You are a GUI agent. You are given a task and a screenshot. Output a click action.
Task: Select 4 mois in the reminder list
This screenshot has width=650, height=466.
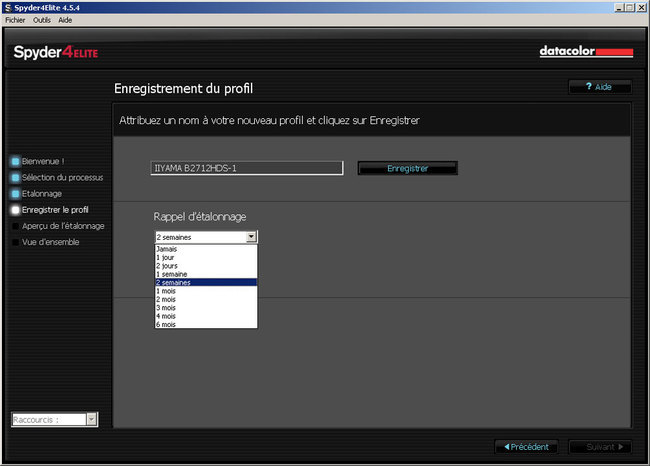coord(206,316)
